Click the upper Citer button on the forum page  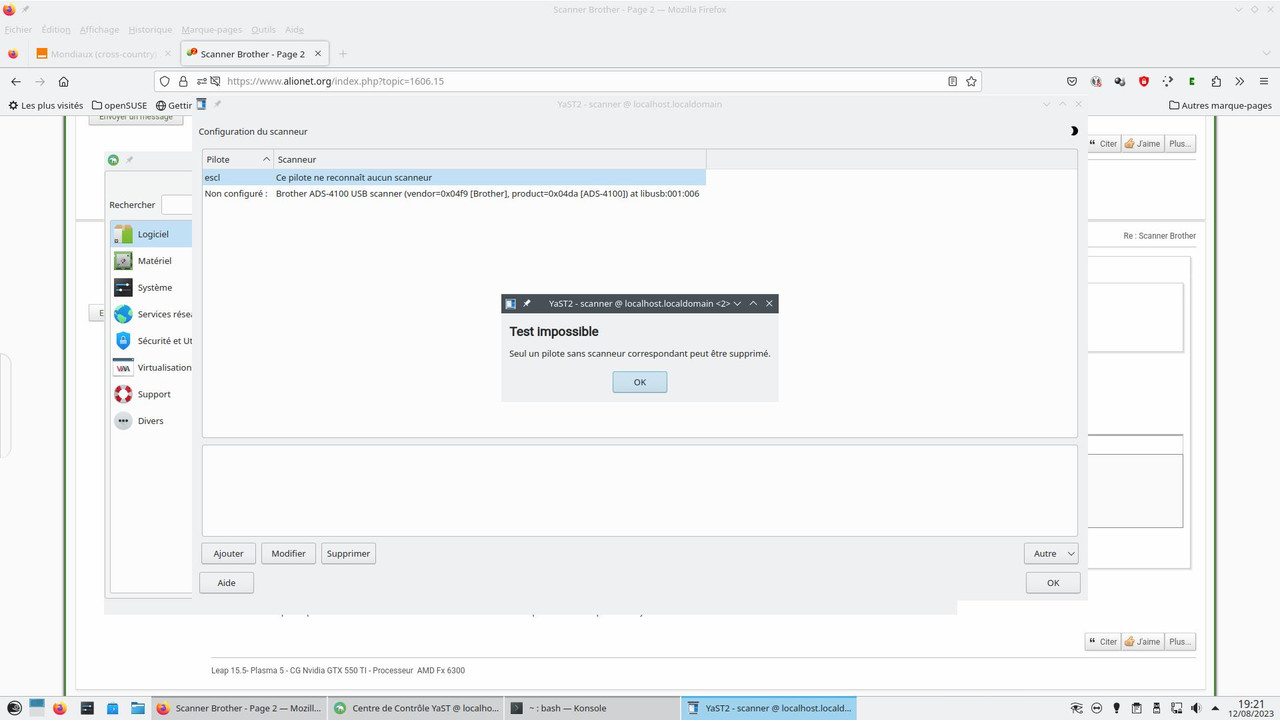tap(1103, 143)
